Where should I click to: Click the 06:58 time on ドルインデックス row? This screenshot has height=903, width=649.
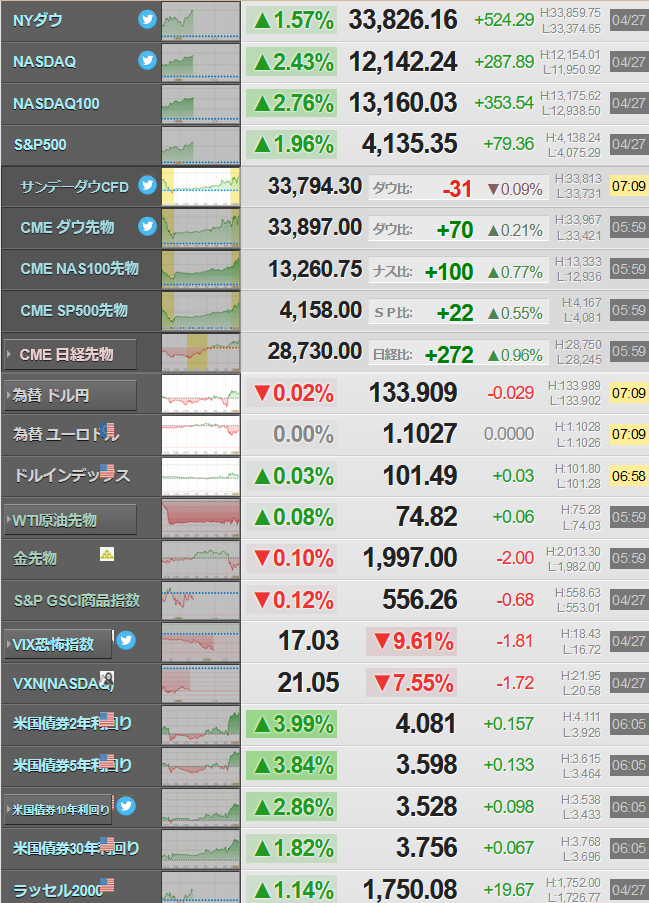coord(629,476)
